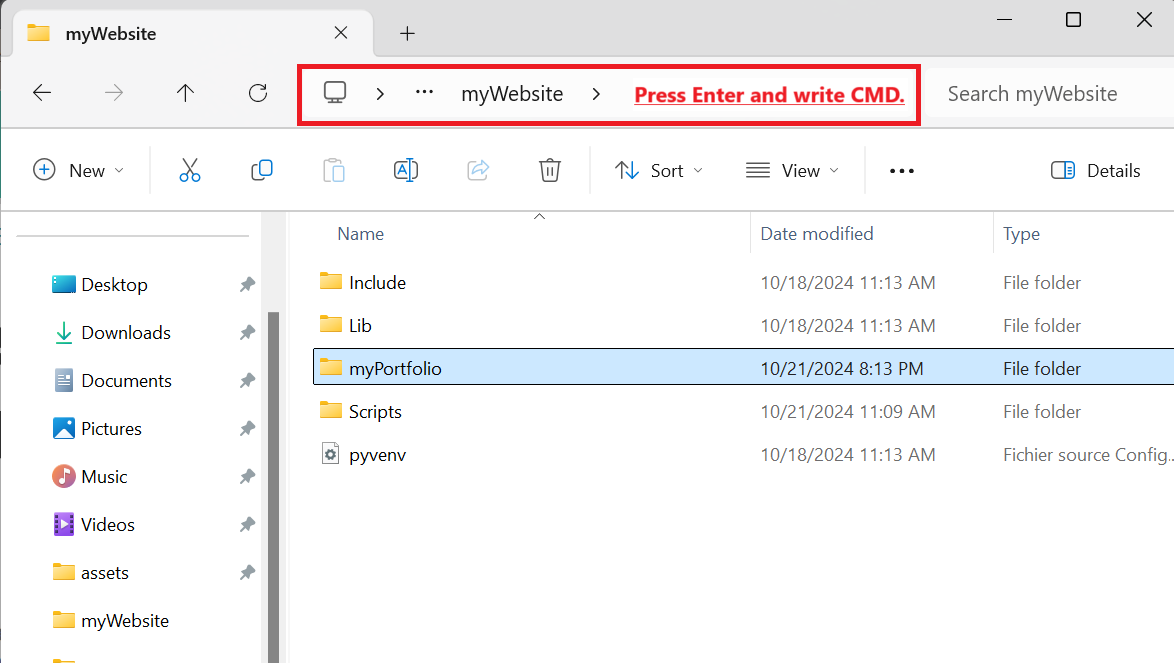Click the Share icon
Image resolution: width=1174 pixels, height=663 pixels.
click(x=478, y=171)
